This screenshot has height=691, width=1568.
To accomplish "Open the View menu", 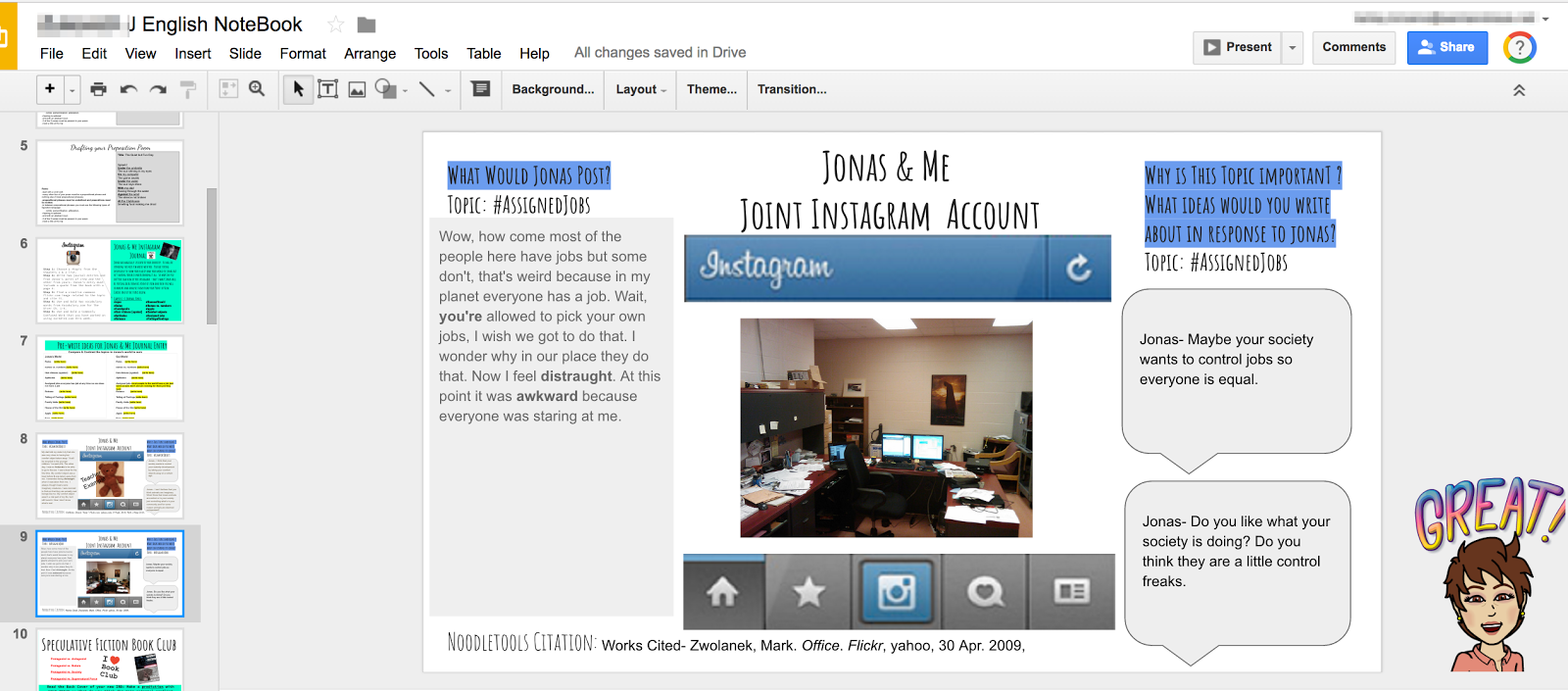I will pyautogui.click(x=140, y=53).
